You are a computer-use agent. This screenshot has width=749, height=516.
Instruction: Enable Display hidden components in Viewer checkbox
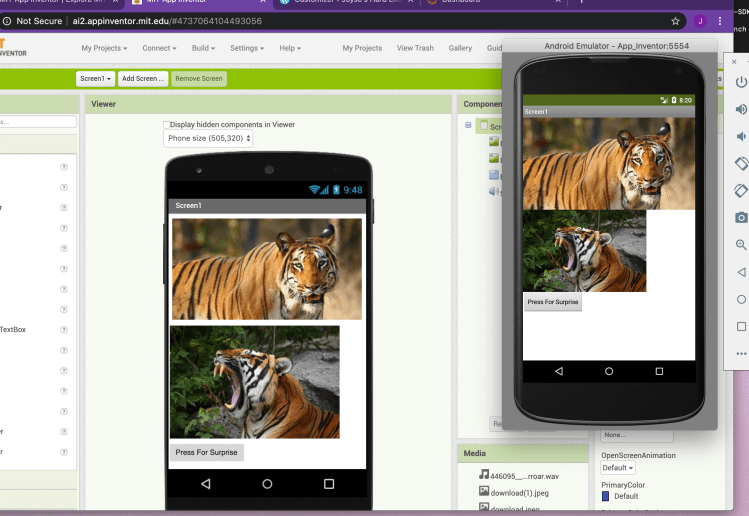[x=167, y=125]
